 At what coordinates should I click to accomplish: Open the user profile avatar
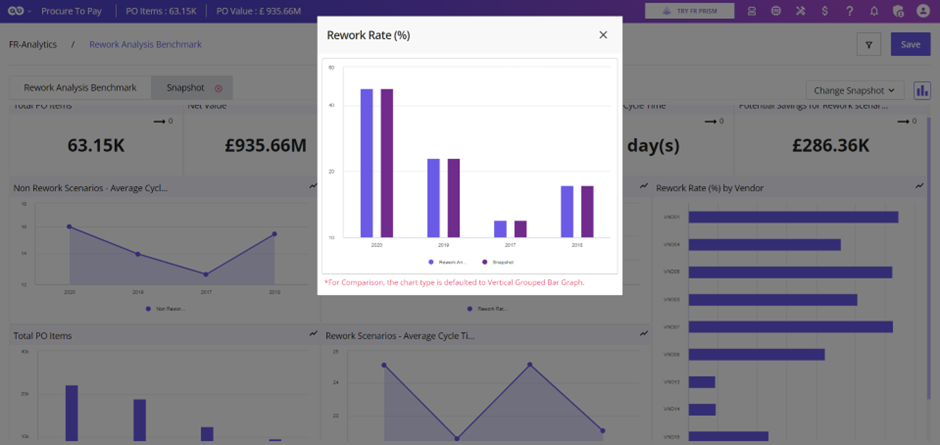923,11
